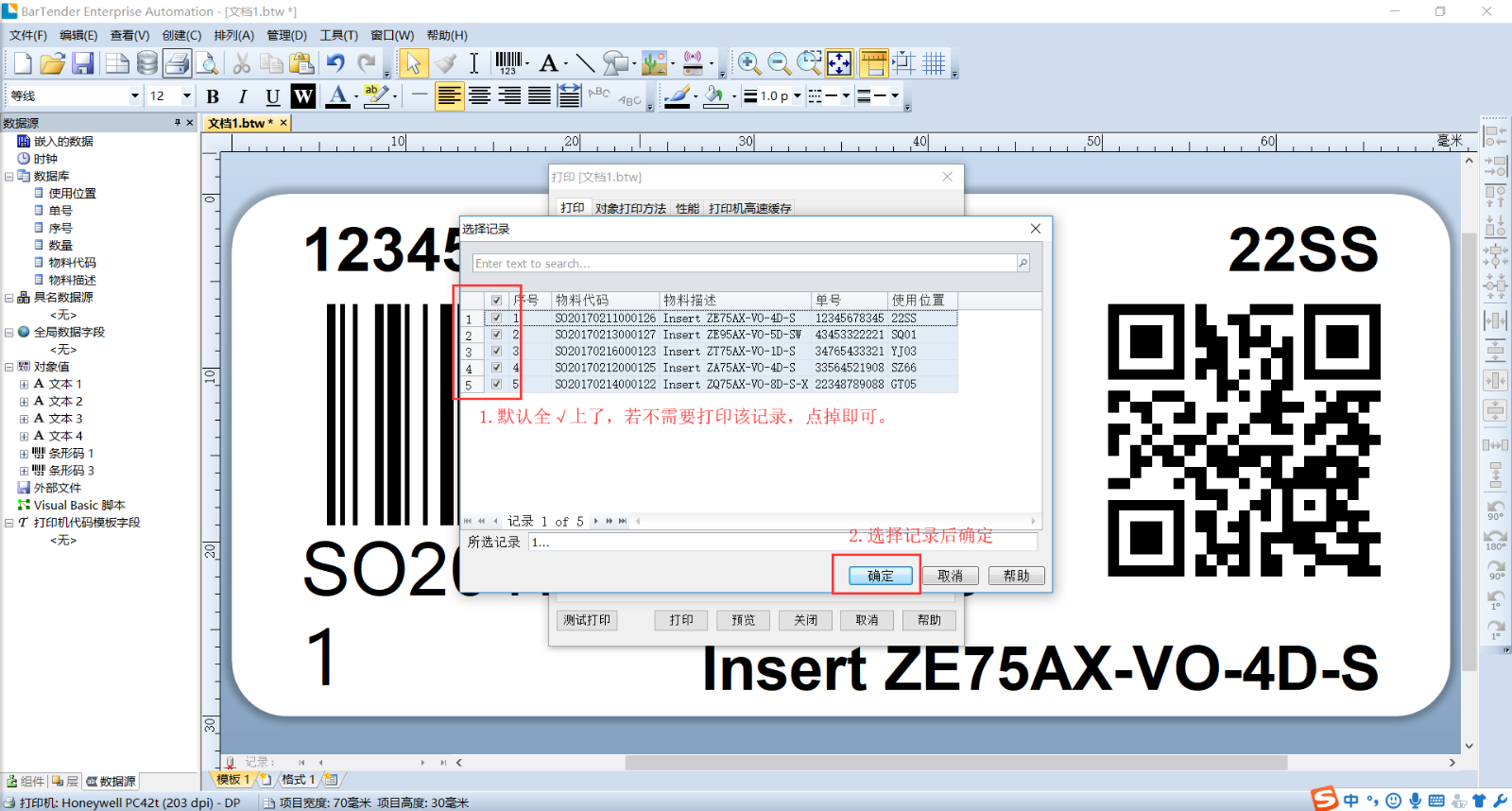The image size is (1512, 811).
Task: Select the barcode creation tool
Action: (508, 62)
